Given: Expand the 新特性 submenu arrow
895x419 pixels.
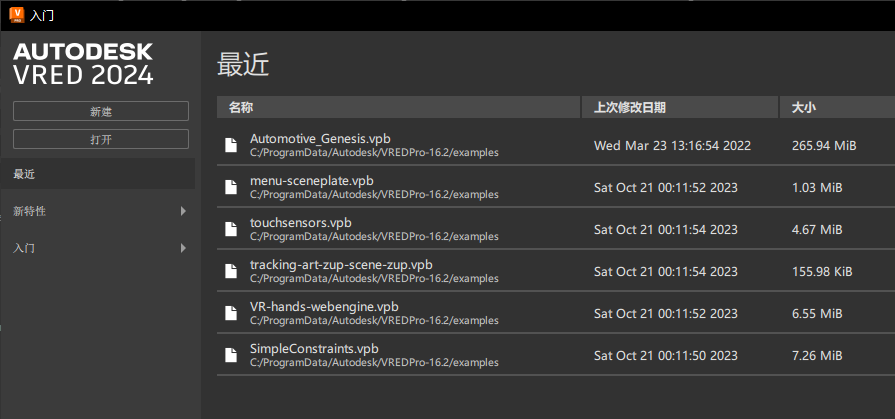Looking at the screenshot, I should tap(183, 211).
